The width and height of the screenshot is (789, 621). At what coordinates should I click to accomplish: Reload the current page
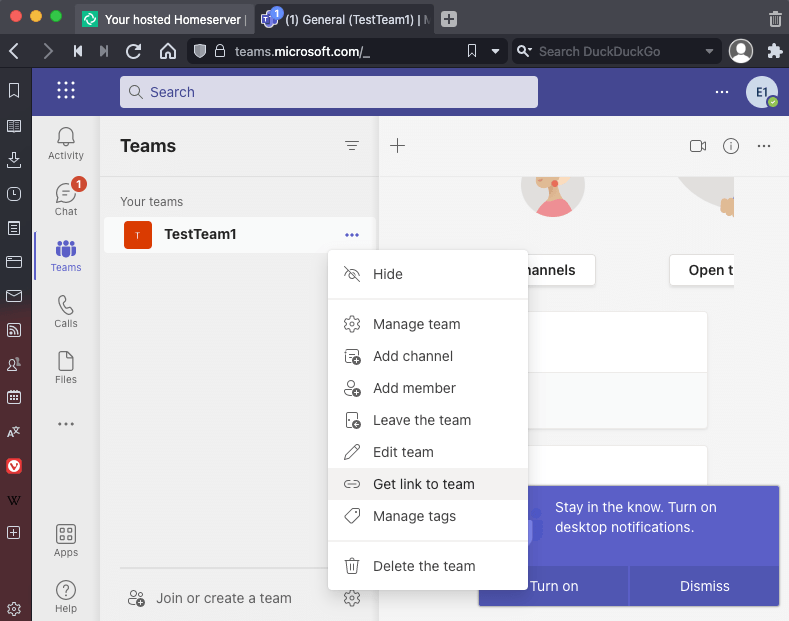(x=133, y=51)
